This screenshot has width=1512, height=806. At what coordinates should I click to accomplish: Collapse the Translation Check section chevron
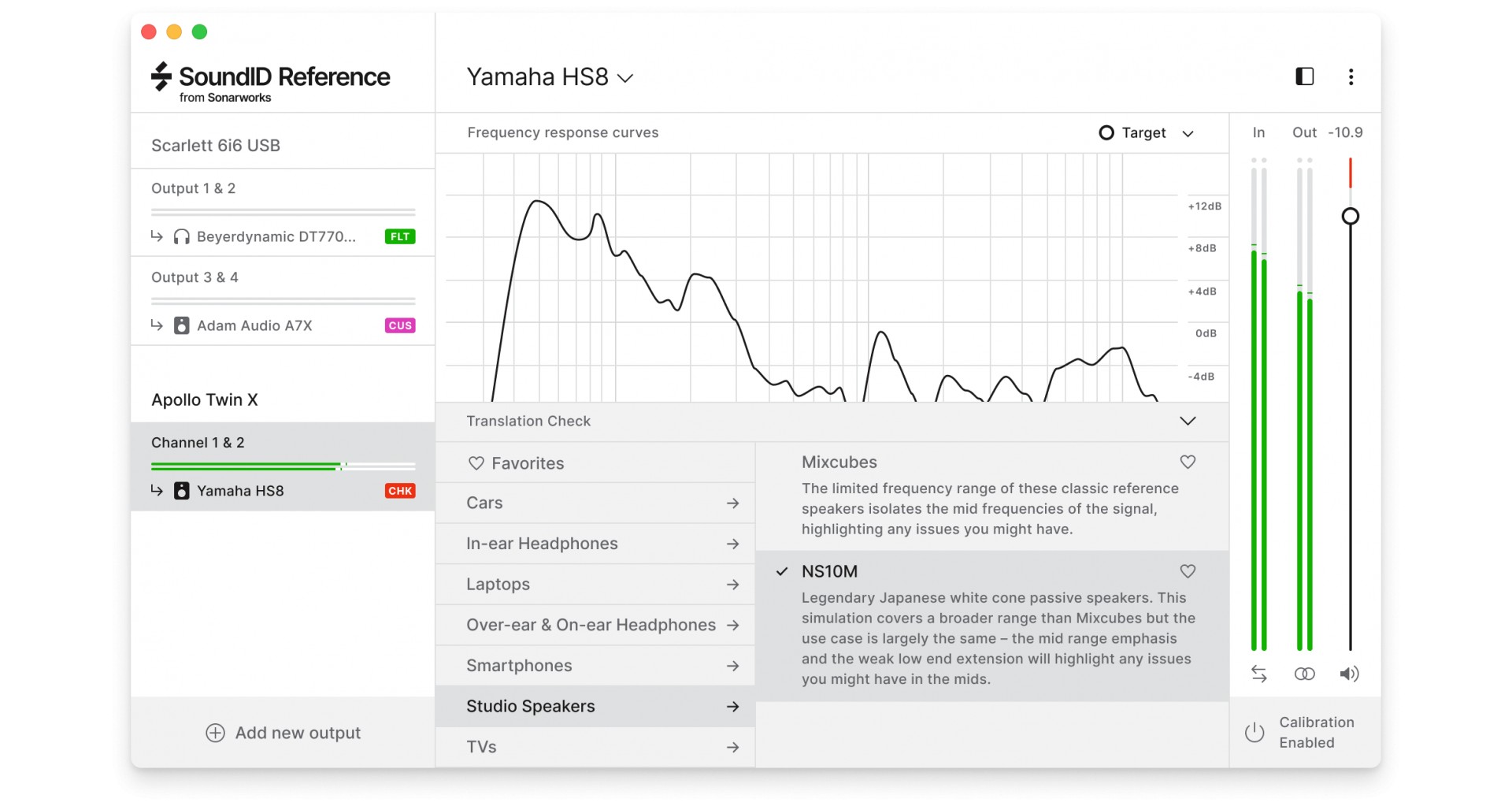pyautogui.click(x=1188, y=421)
